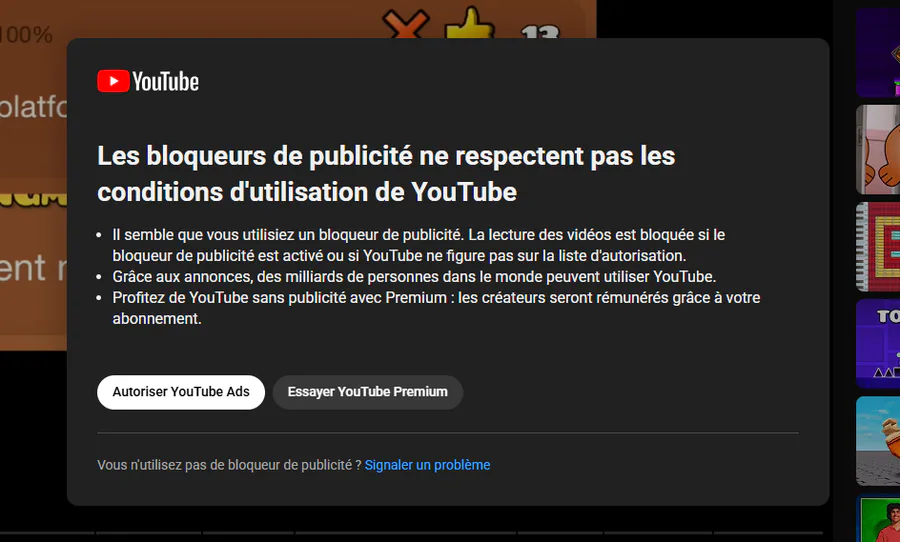Open the green background person thumbnail
This screenshot has width=900, height=542.
point(878,518)
